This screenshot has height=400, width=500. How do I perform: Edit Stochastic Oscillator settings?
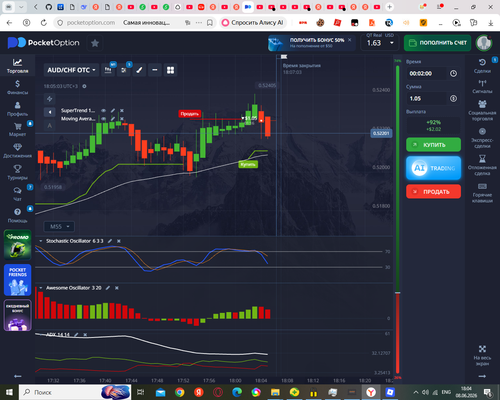pyautogui.click(x=110, y=241)
